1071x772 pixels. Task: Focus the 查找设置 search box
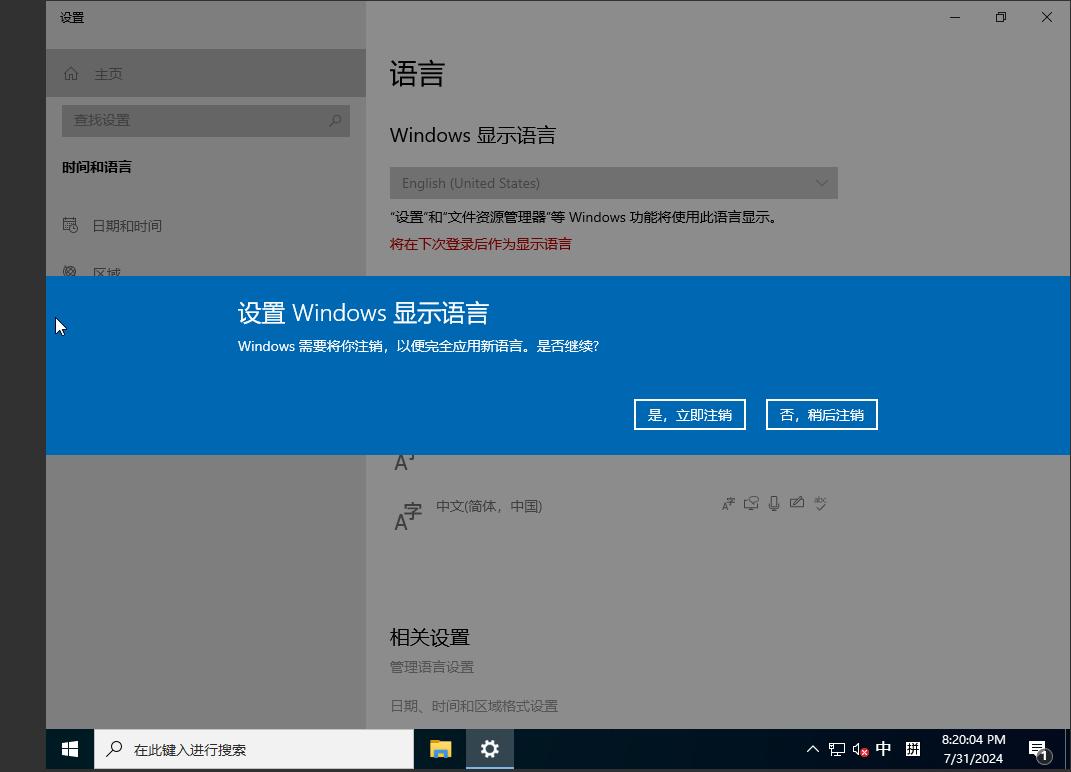[206, 120]
